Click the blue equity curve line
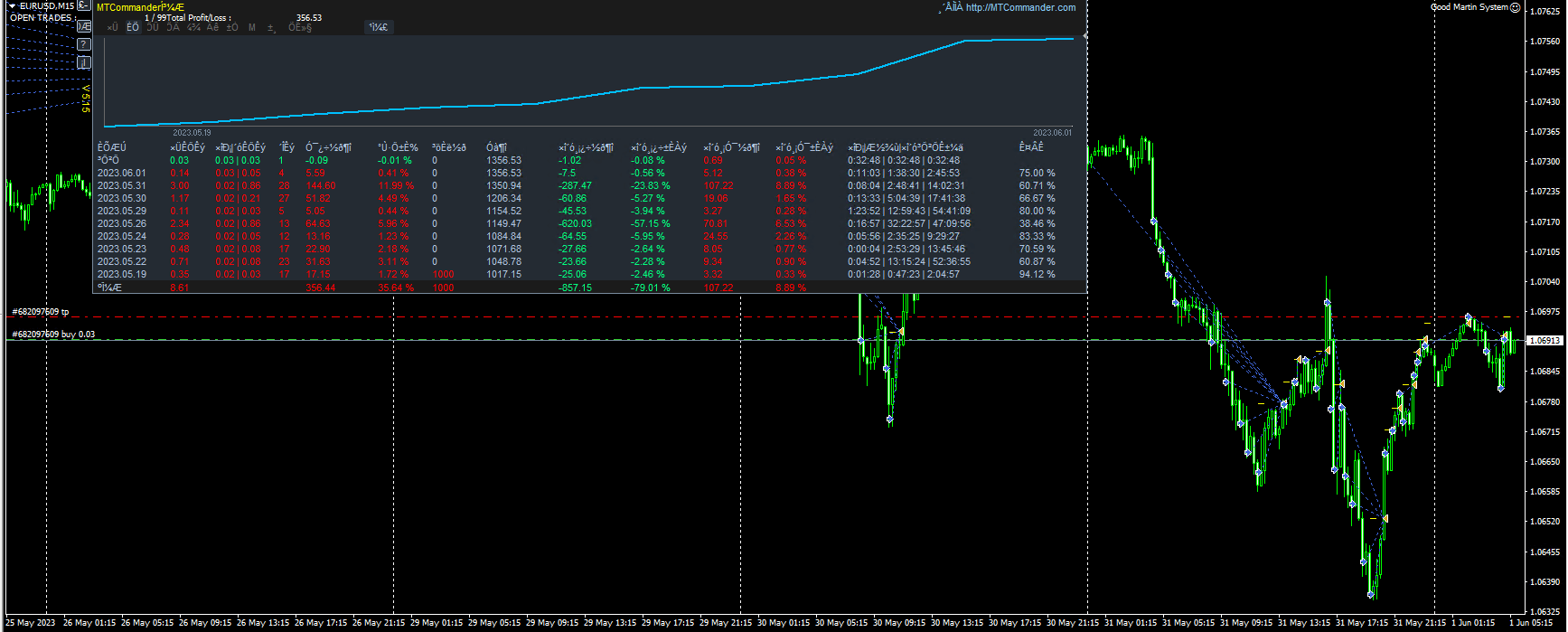The image size is (1568, 632). pyautogui.click(x=587, y=96)
